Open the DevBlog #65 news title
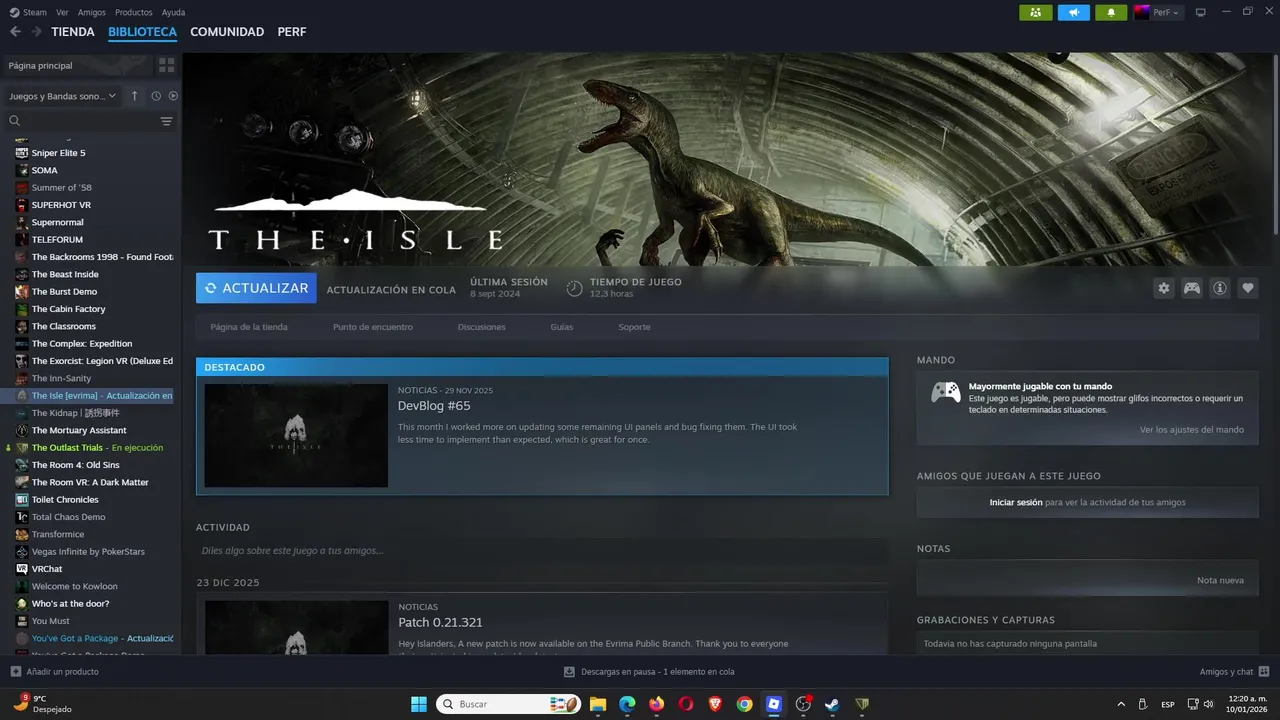Viewport: 1280px width, 720px height. coord(434,406)
